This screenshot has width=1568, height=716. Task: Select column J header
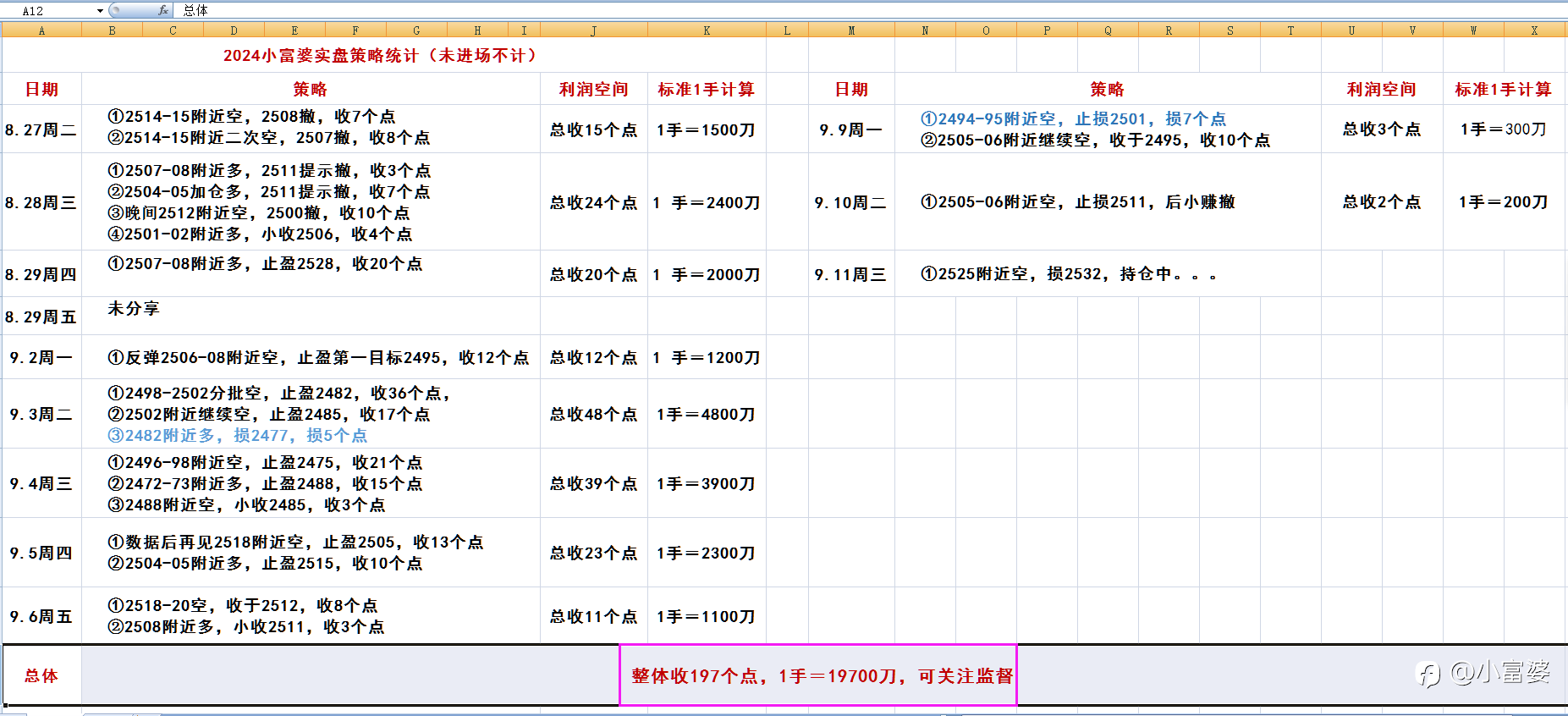(x=594, y=30)
